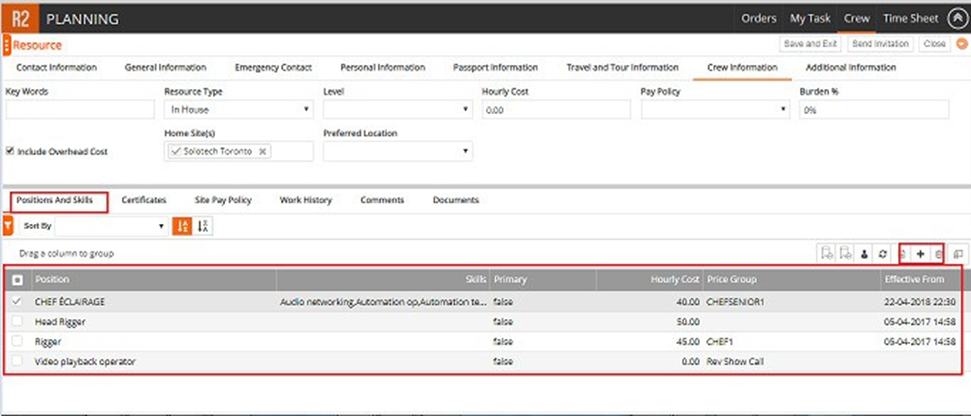Screen dimensions: 971x416
Task: Click into the Key Words input field
Action: [x=80, y=110]
